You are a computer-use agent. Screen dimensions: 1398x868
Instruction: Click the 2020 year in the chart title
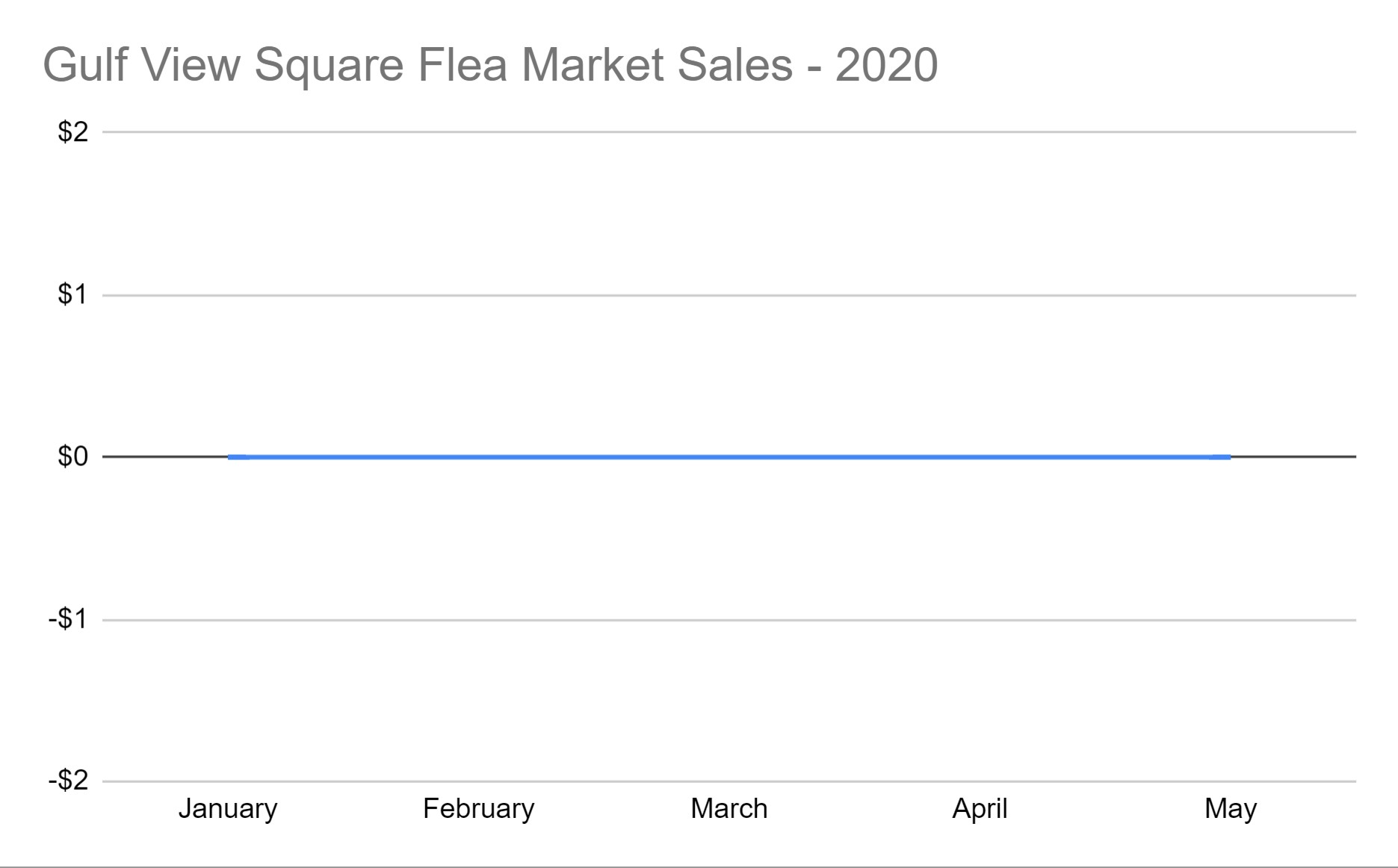pyautogui.click(x=887, y=65)
